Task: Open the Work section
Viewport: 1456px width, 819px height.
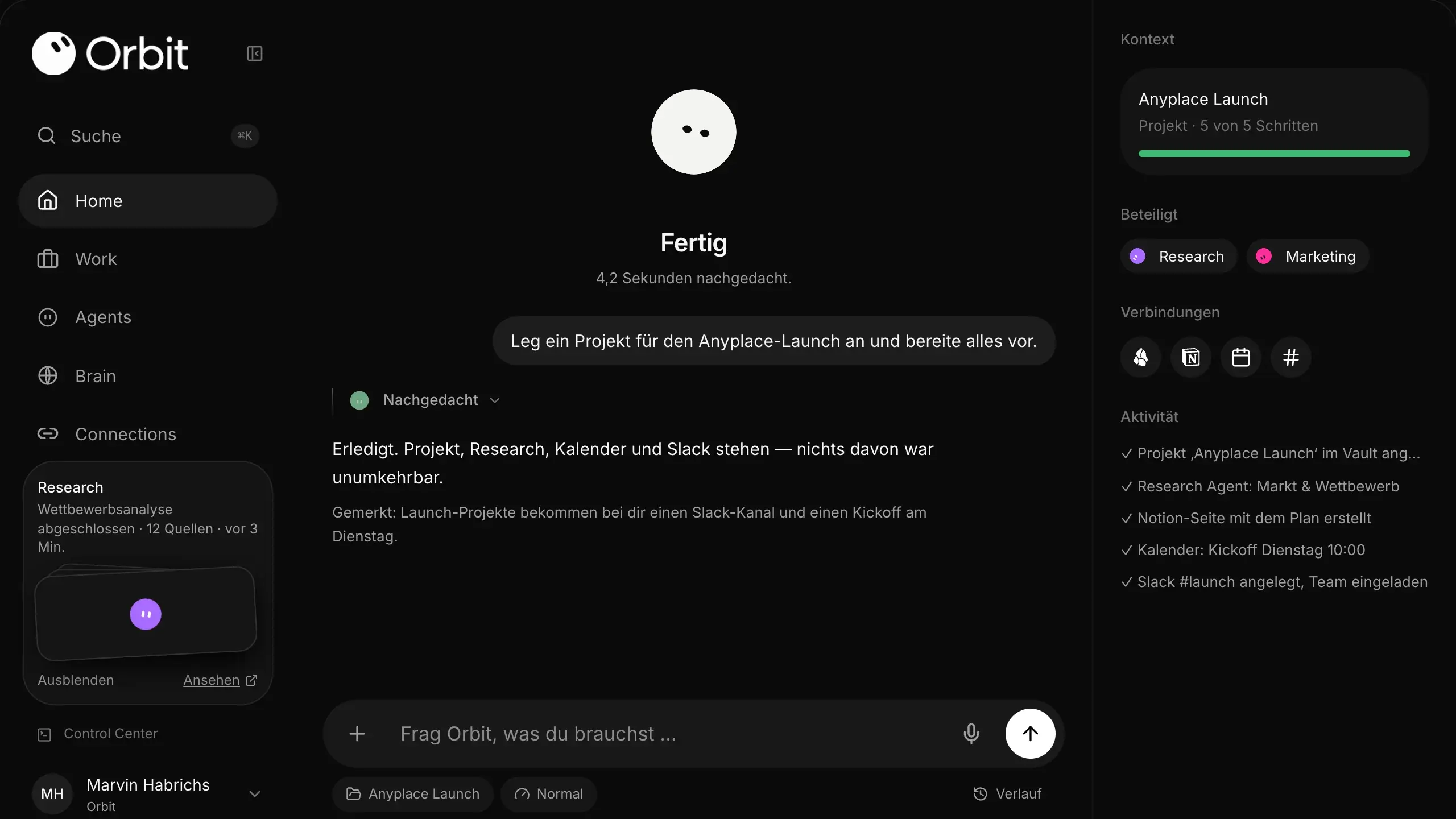Action: pyautogui.click(x=148, y=259)
